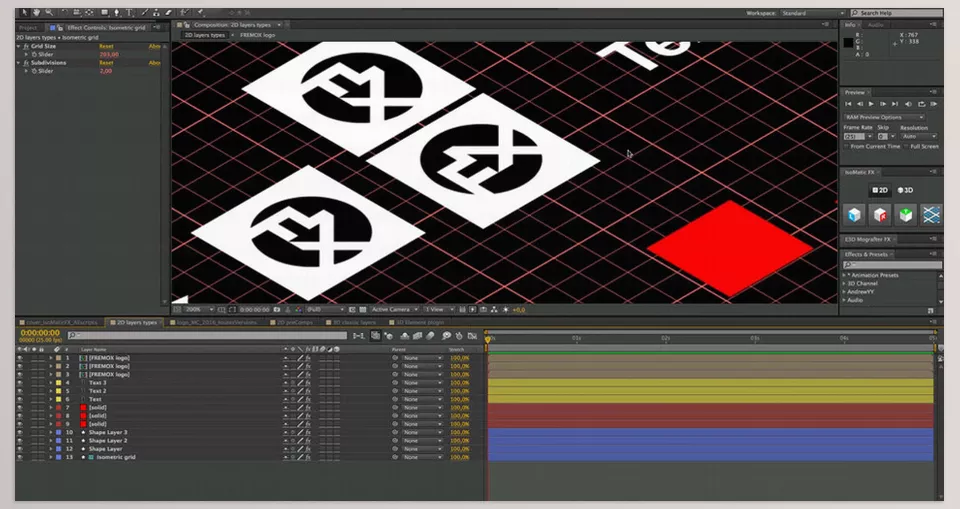This screenshot has height=509, width=960.
Task: Switch IsoMatic FX to 2D mode
Action: pos(880,190)
